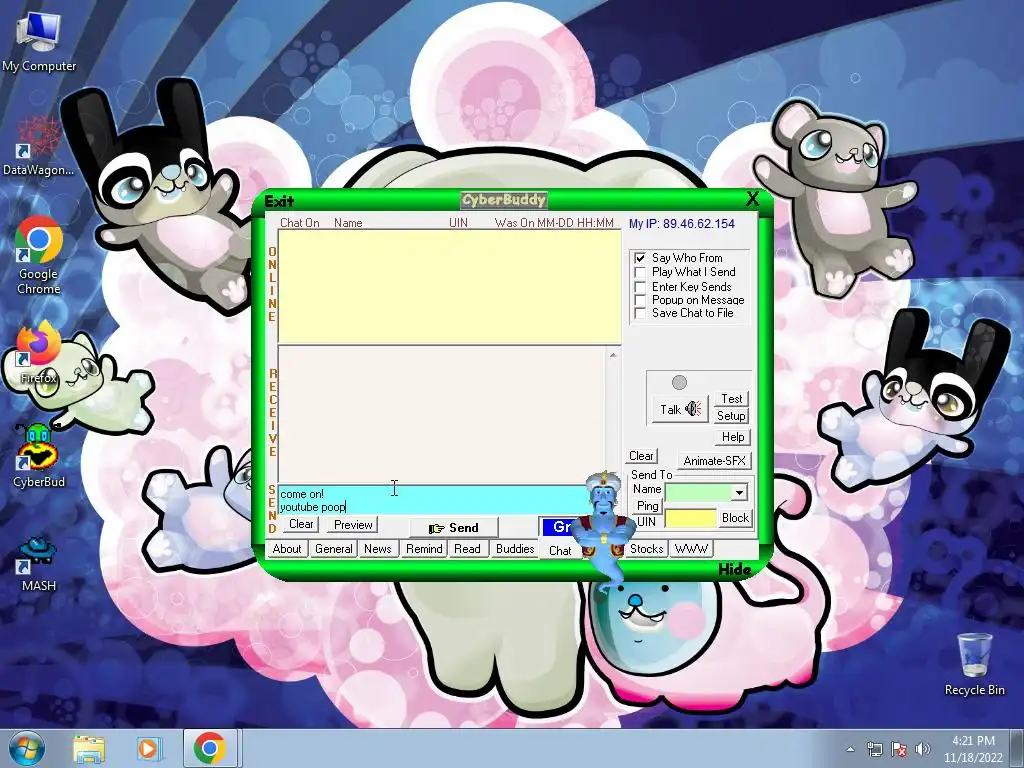Open the About tab
1024x768 pixels.
[x=287, y=549]
